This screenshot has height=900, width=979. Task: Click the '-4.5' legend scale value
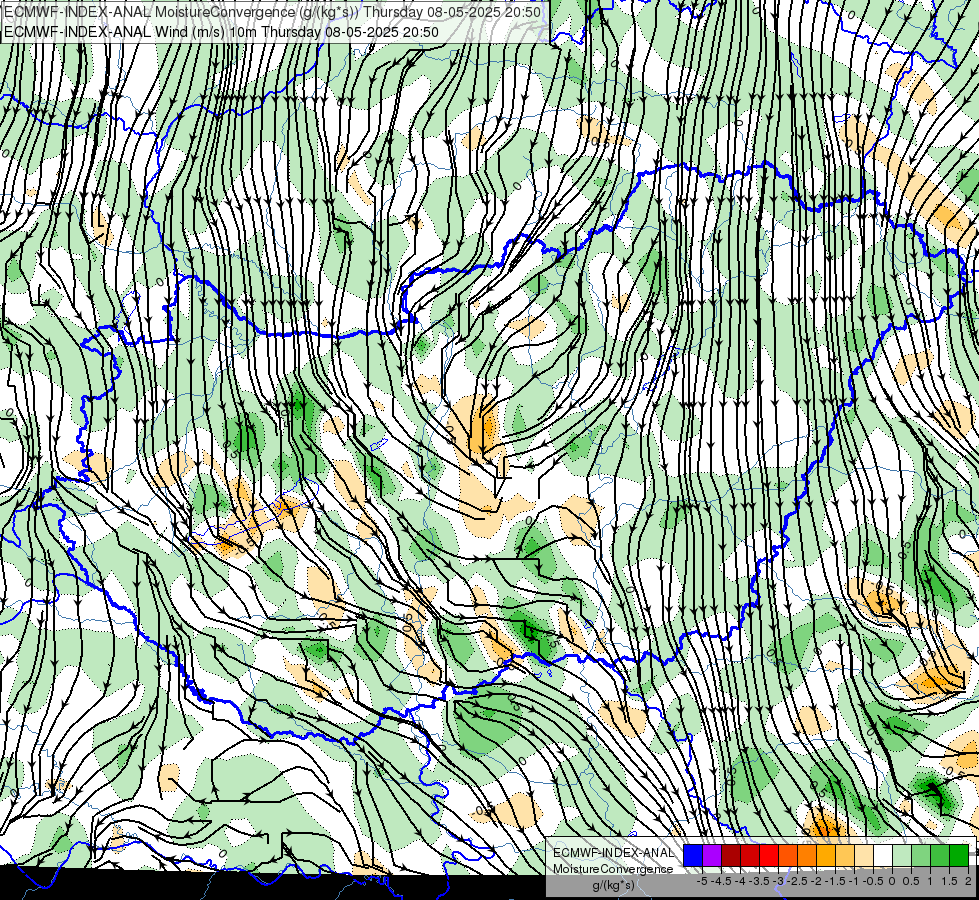click(721, 881)
